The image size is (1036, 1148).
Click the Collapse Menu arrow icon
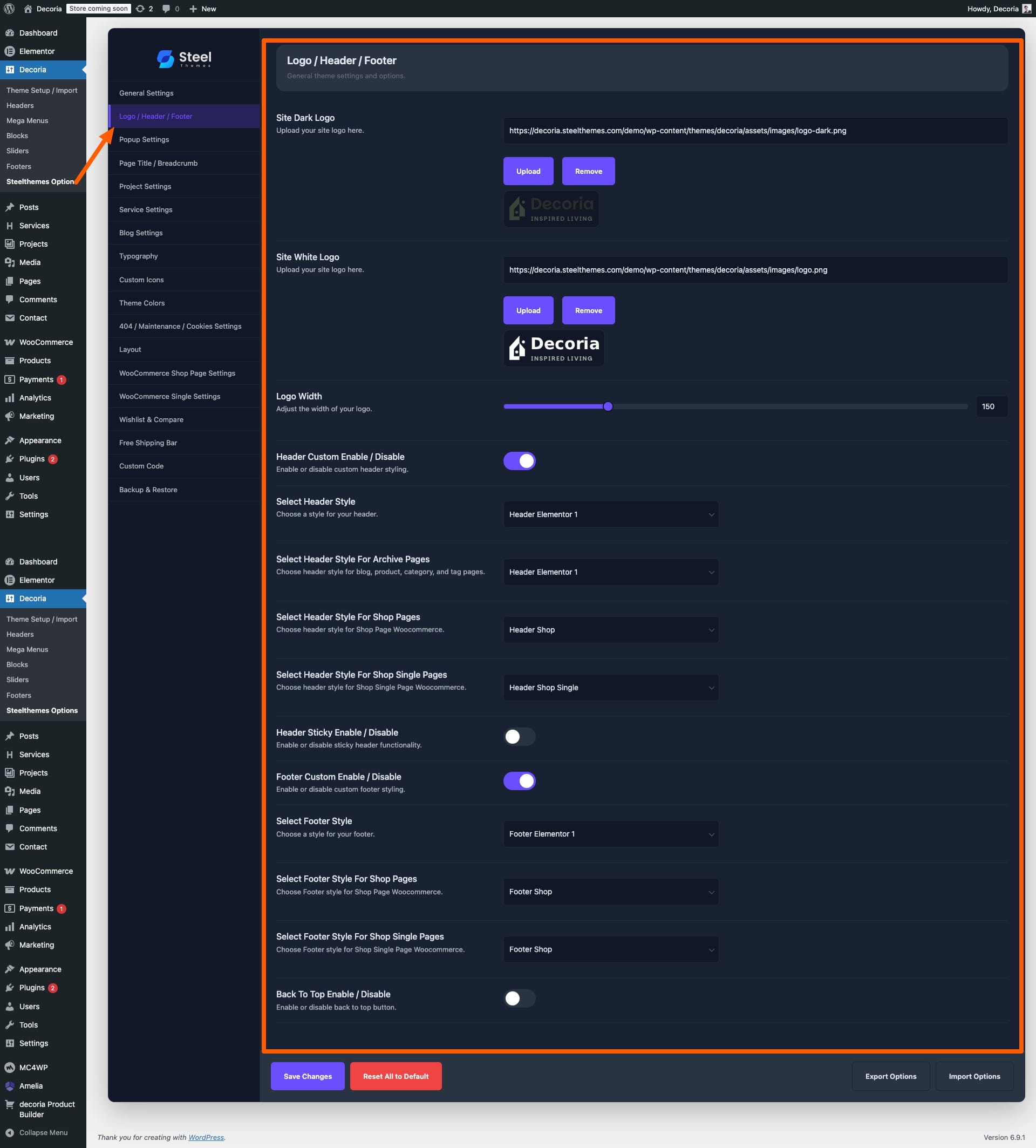(10, 1133)
